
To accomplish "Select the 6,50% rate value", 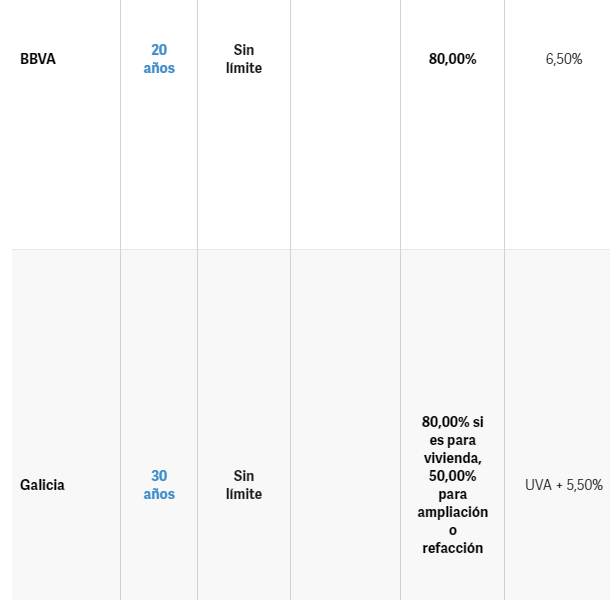I will (564, 59).
